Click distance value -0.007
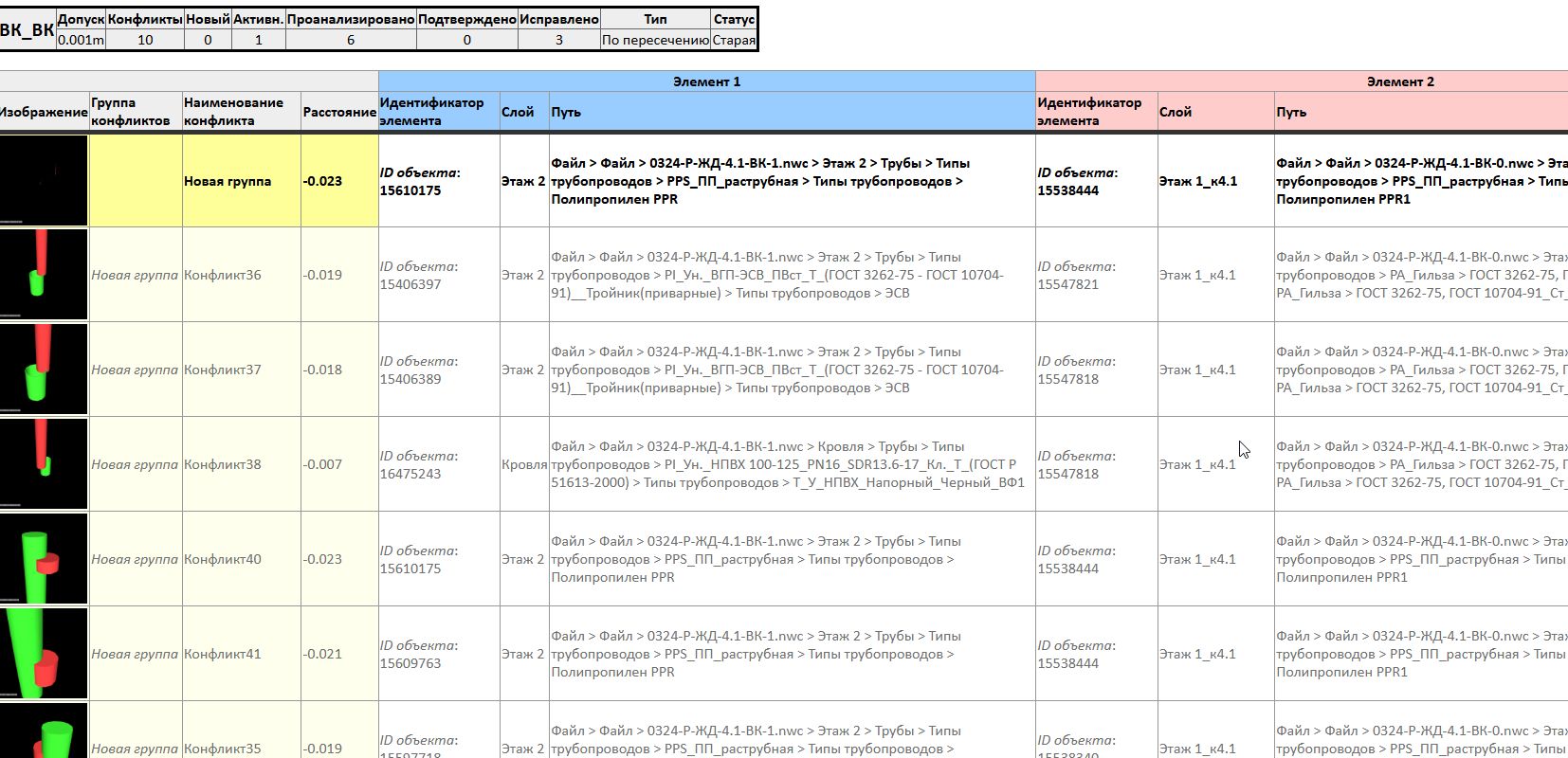1568x758 pixels. [323, 464]
